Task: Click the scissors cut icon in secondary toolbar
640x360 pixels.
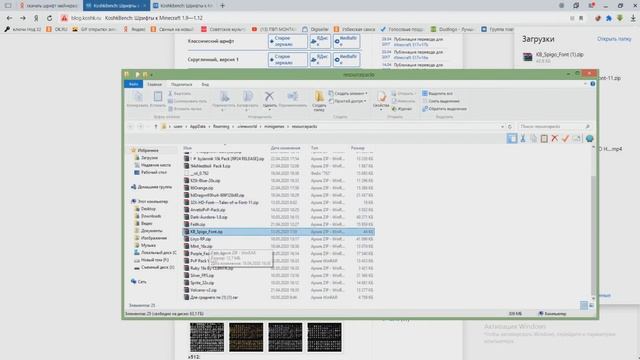Action: coord(523,138)
